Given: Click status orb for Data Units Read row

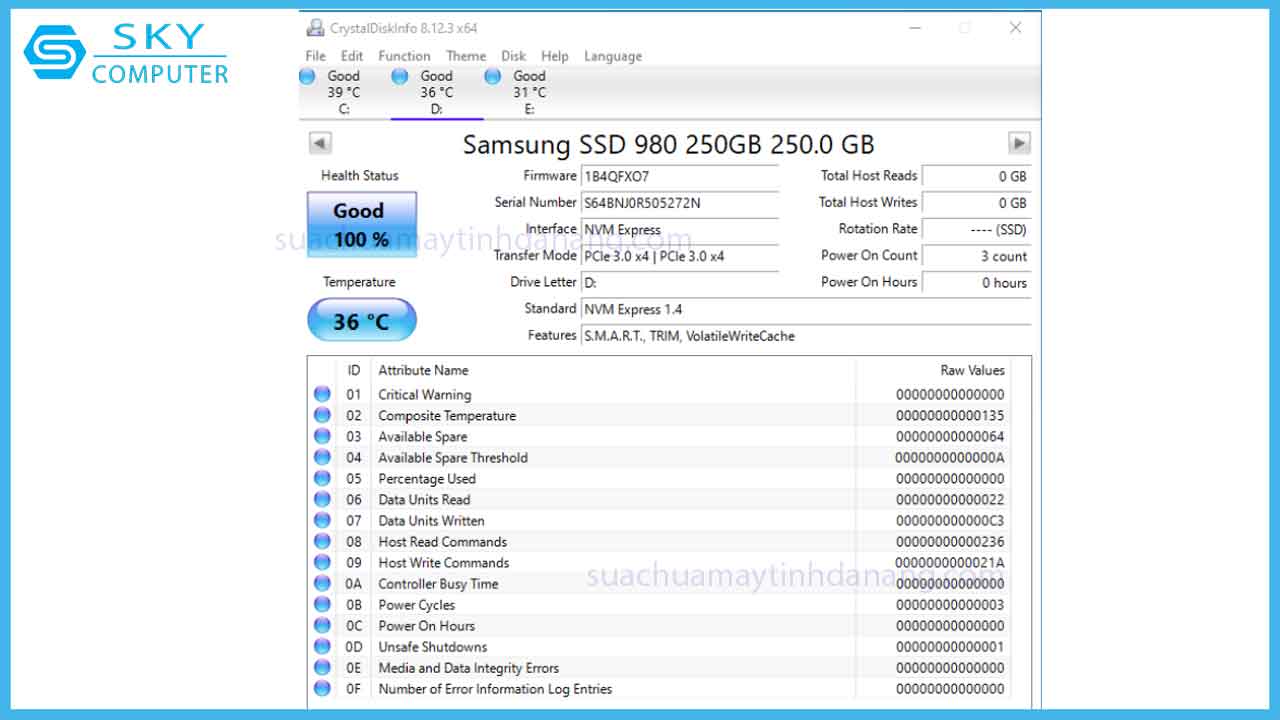Looking at the screenshot, I should tap(322, 499).
